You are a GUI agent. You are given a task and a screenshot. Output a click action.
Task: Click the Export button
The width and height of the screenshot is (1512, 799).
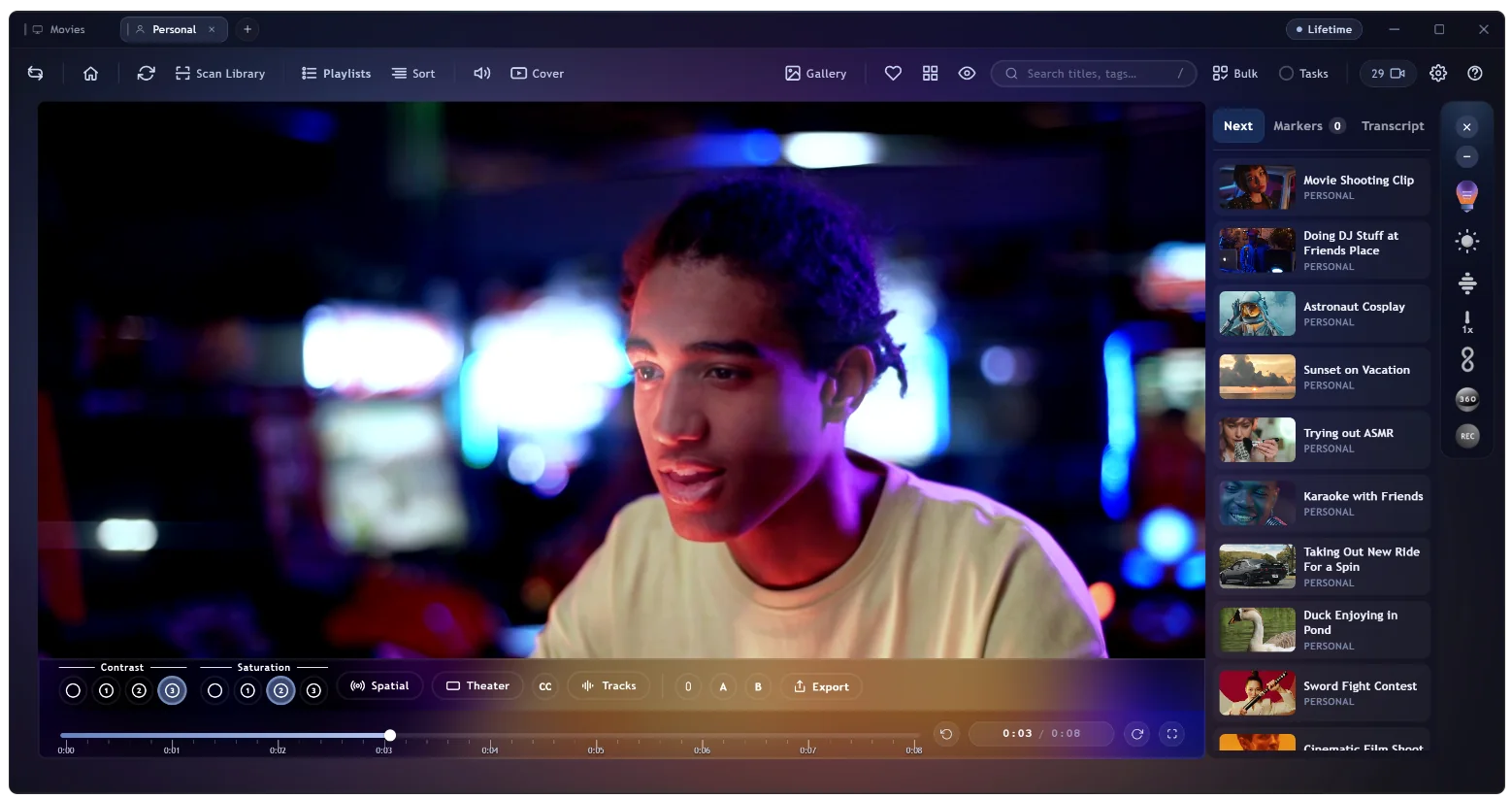tap(822, 686)
